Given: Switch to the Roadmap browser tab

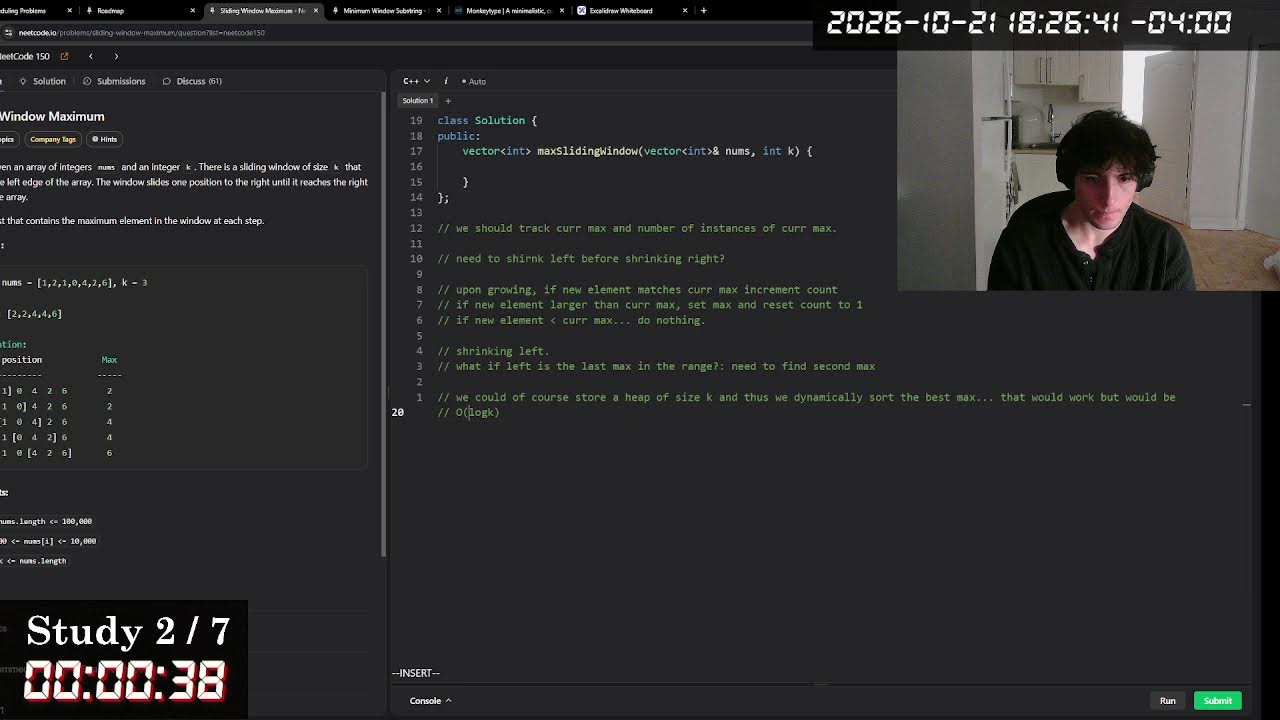Looking at the screenshot, I should pyautogui.click(x=110, y=11).
